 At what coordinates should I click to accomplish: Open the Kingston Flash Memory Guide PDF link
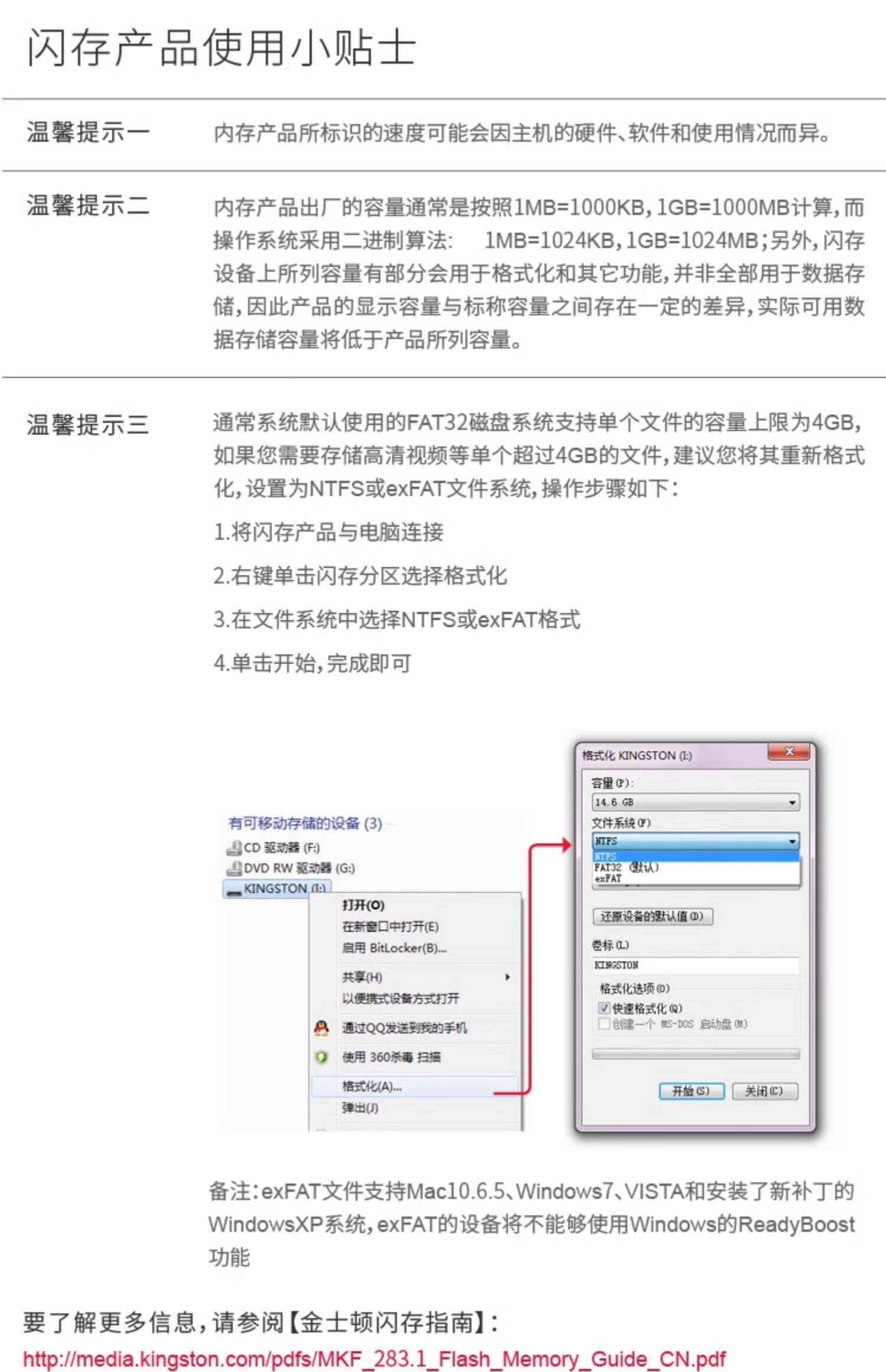coord(374,1359)
